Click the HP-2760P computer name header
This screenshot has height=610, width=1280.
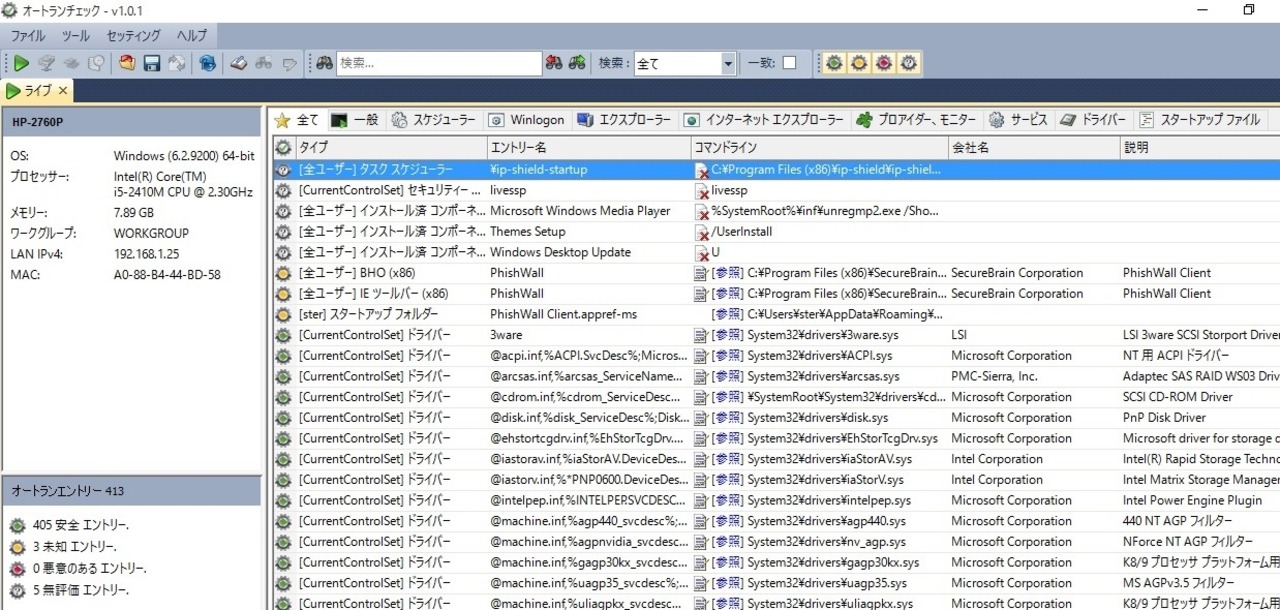(x=130, y=122)
